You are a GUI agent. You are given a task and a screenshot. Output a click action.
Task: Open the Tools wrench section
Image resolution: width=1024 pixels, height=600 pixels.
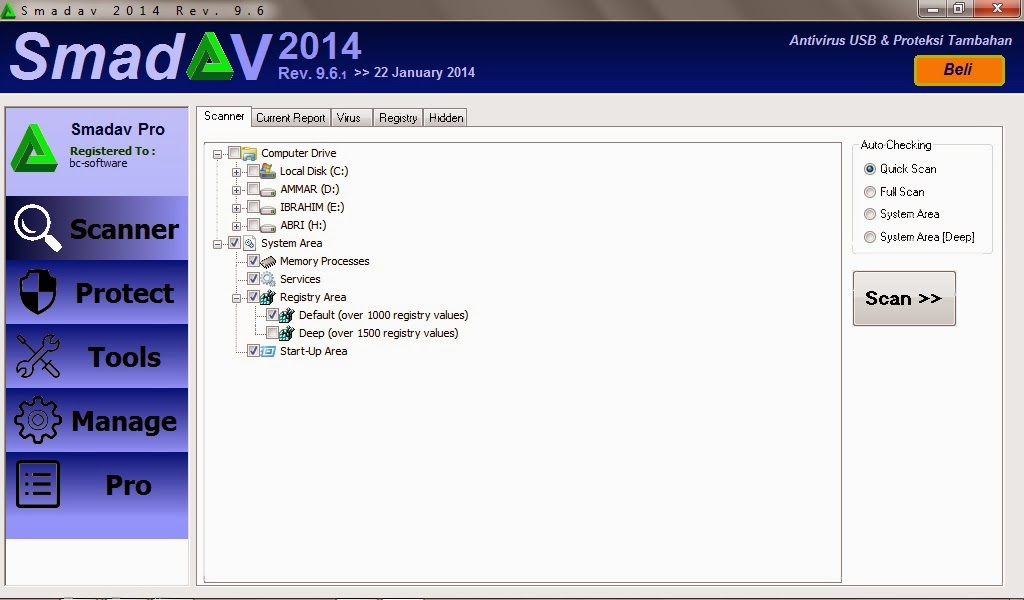point(36,356)
